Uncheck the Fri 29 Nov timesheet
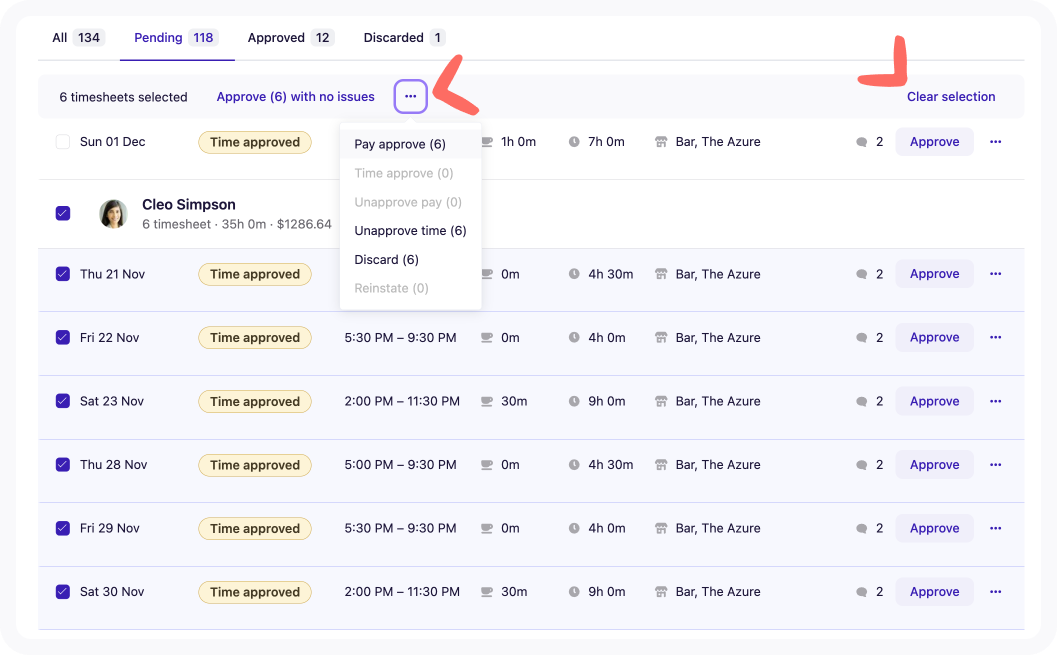This screenshot has width=1057, height=655. (63, 528)
